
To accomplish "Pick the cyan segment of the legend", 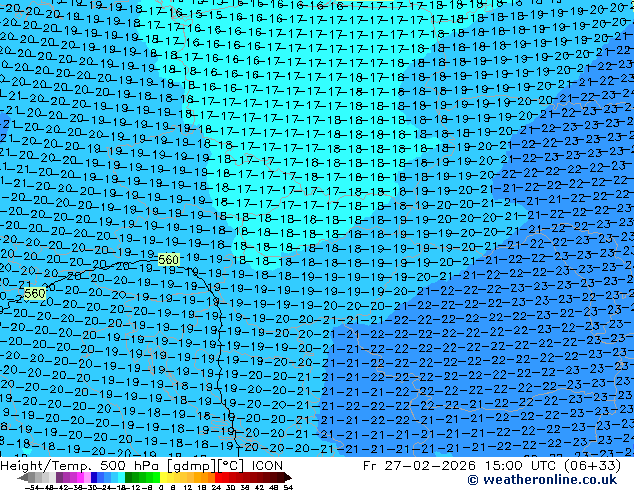I will click(x=121, y=478).
